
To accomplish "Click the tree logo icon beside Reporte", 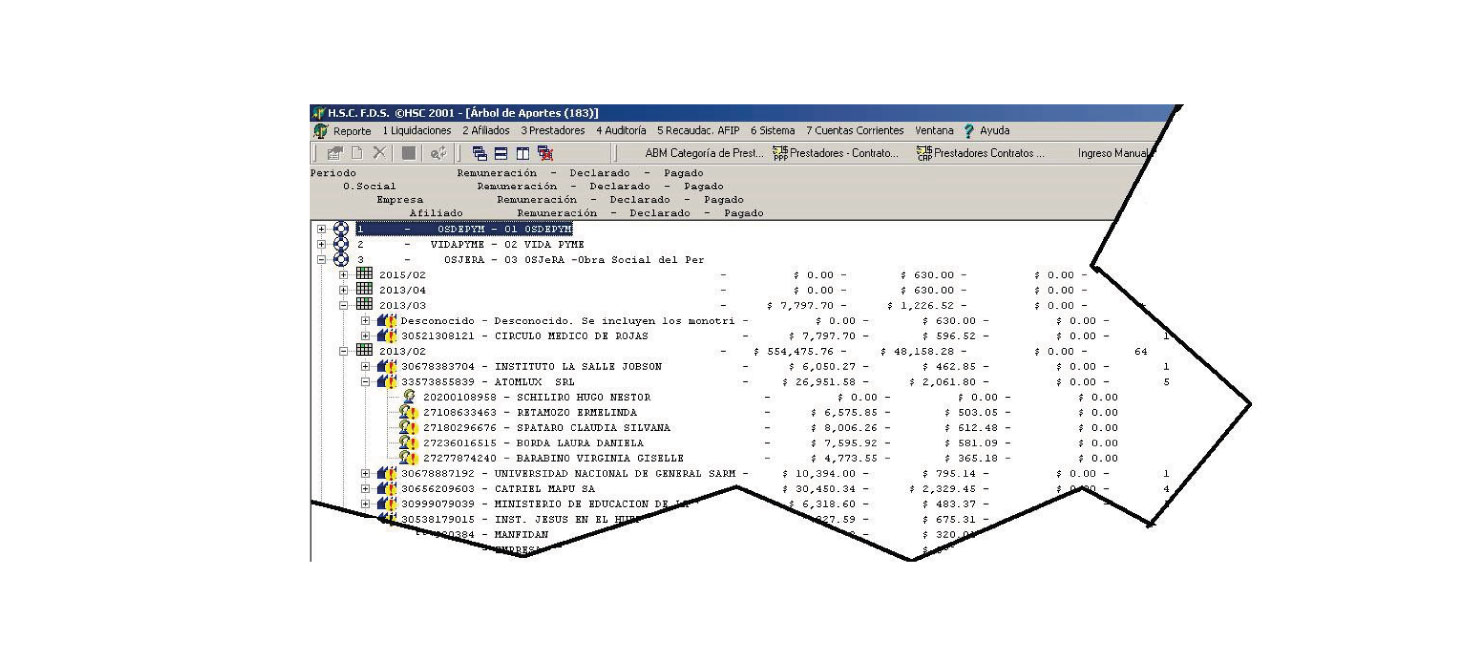I will [x=322, y=131].
